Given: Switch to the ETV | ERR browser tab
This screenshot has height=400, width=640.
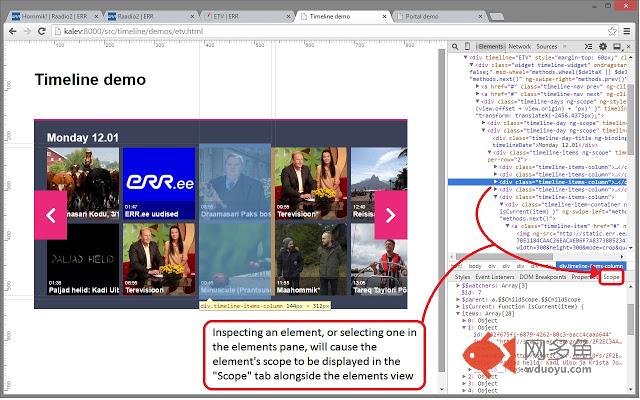Looking at the screenshot, I should coord(247,16).
